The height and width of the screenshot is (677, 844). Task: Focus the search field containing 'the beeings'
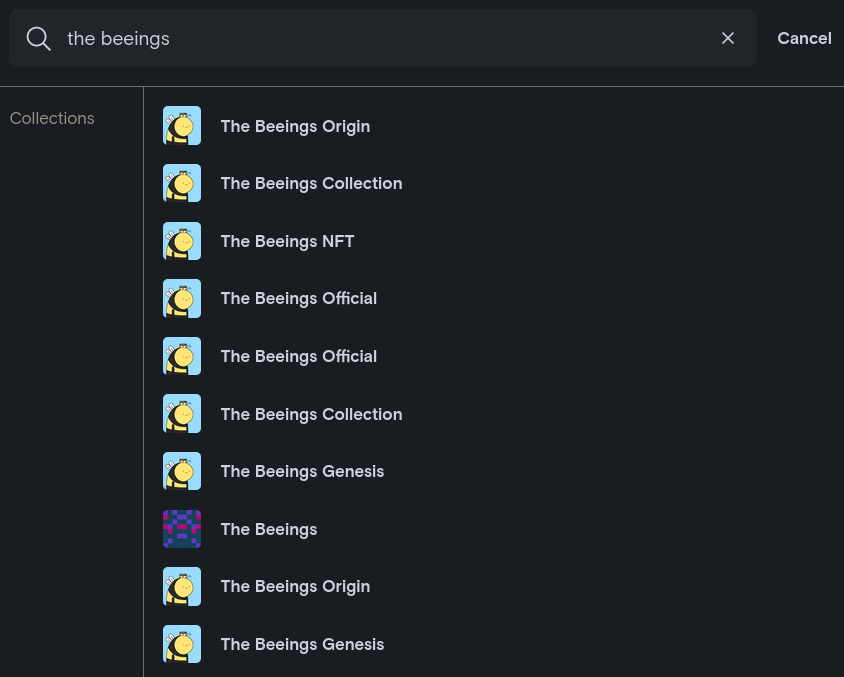click(x=380, y=39)
